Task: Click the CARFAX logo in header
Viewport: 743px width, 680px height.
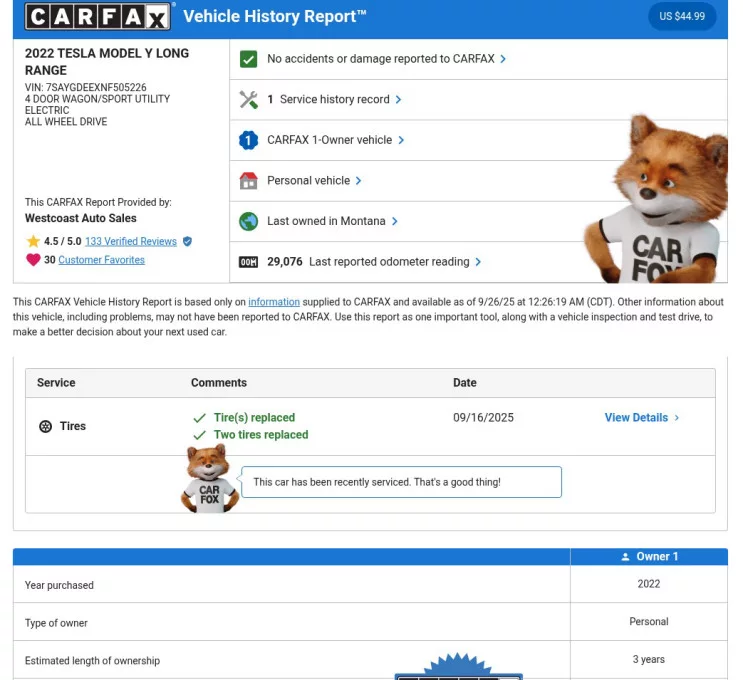Action: pyautogui.click(x=97, y=16)
